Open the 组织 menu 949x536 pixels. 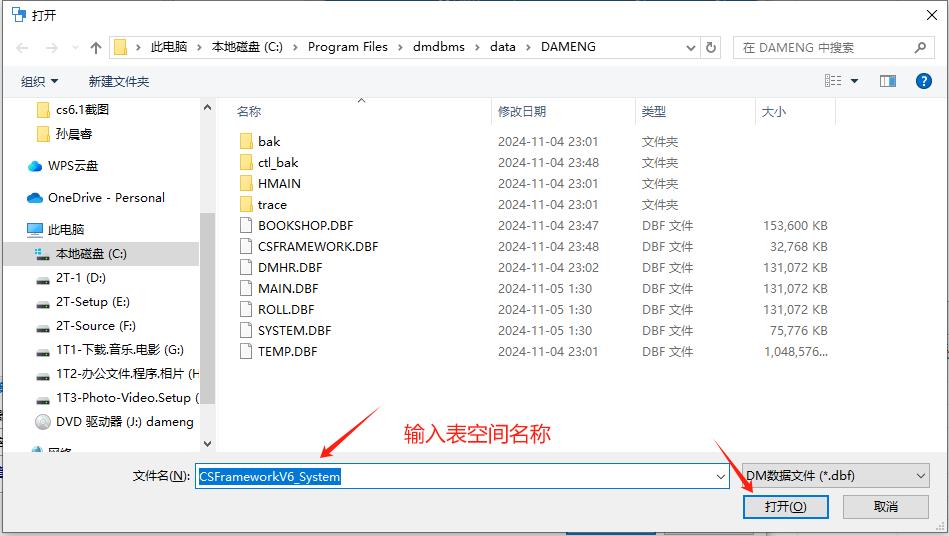click(39, 81)
